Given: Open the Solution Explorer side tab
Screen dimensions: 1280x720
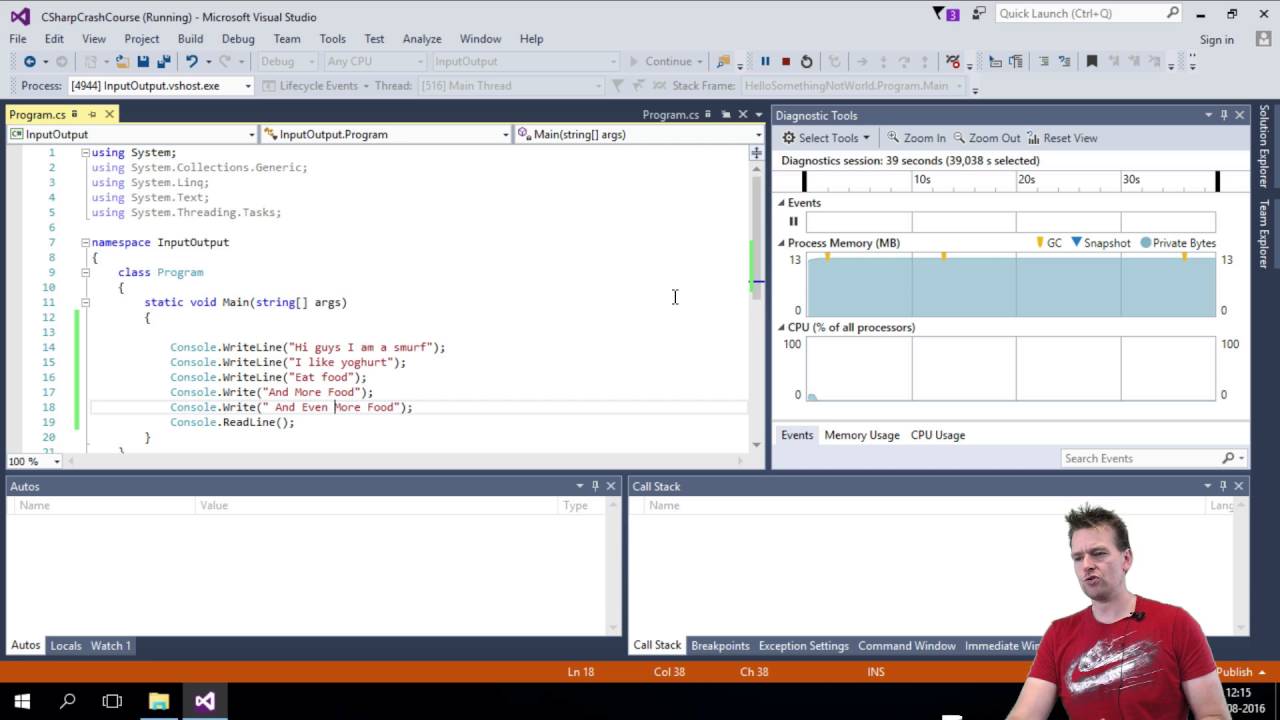Looking at the screenshot, I should pyautogui.click(x=1264, y=147).
